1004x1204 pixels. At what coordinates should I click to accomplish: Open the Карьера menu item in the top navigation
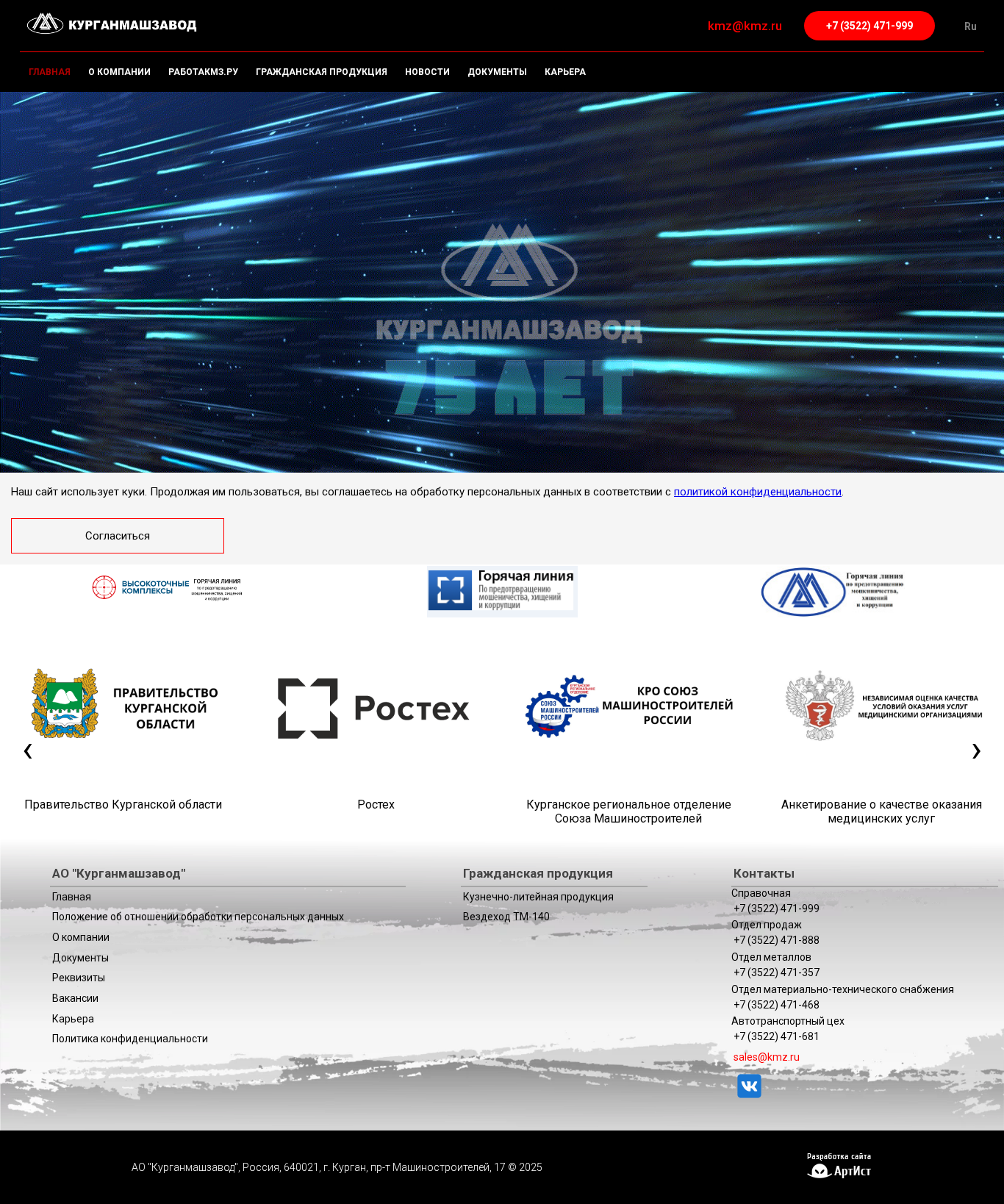click(564, 72)
